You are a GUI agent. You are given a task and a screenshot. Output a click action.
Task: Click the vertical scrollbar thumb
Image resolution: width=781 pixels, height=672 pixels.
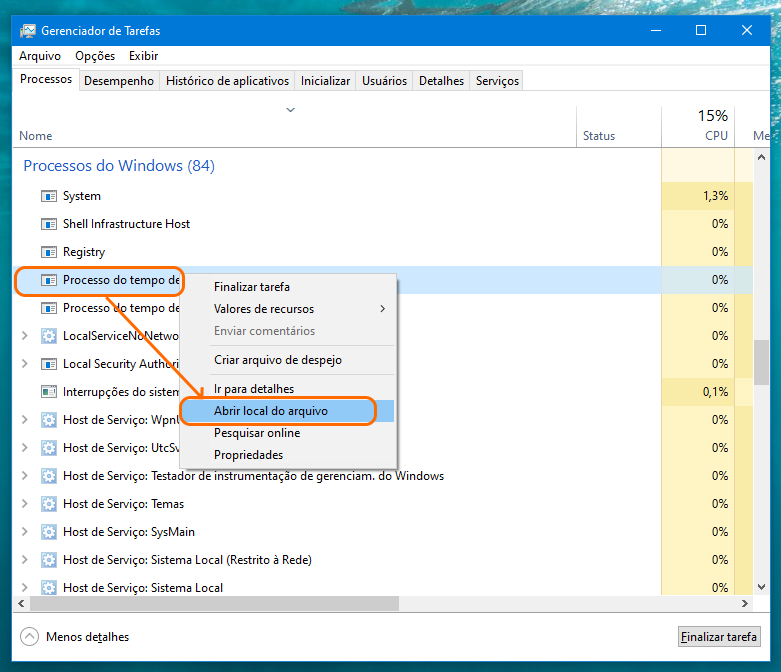pos(761,362)
